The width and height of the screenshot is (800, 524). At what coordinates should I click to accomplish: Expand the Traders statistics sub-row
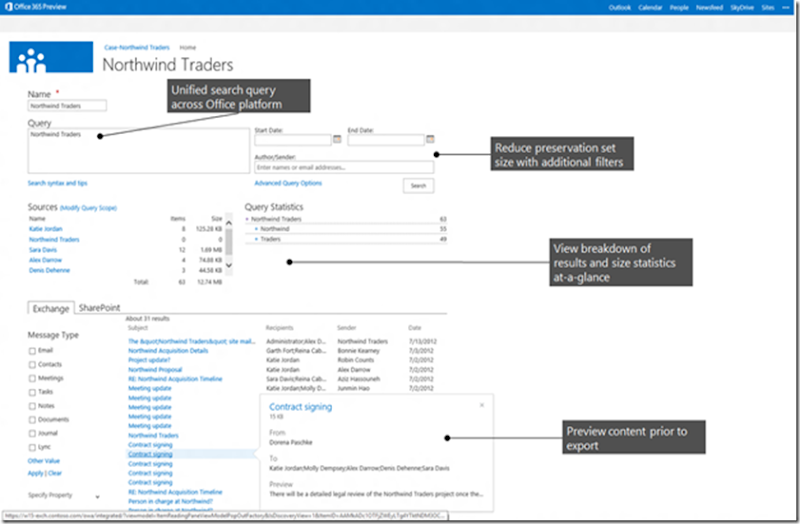click(x=256, y=239)
